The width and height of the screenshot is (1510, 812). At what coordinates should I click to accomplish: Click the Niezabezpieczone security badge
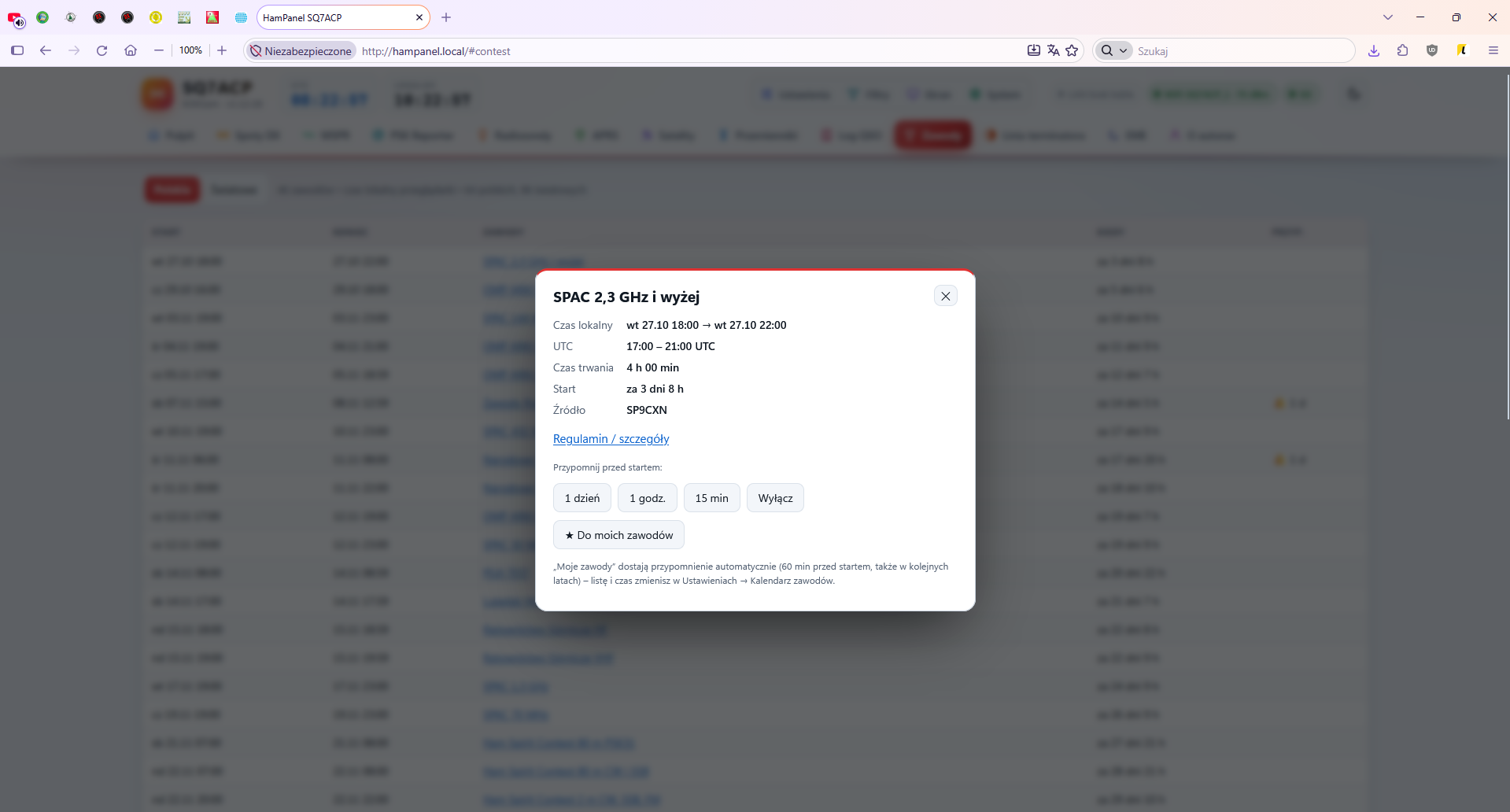pos(301,51)
